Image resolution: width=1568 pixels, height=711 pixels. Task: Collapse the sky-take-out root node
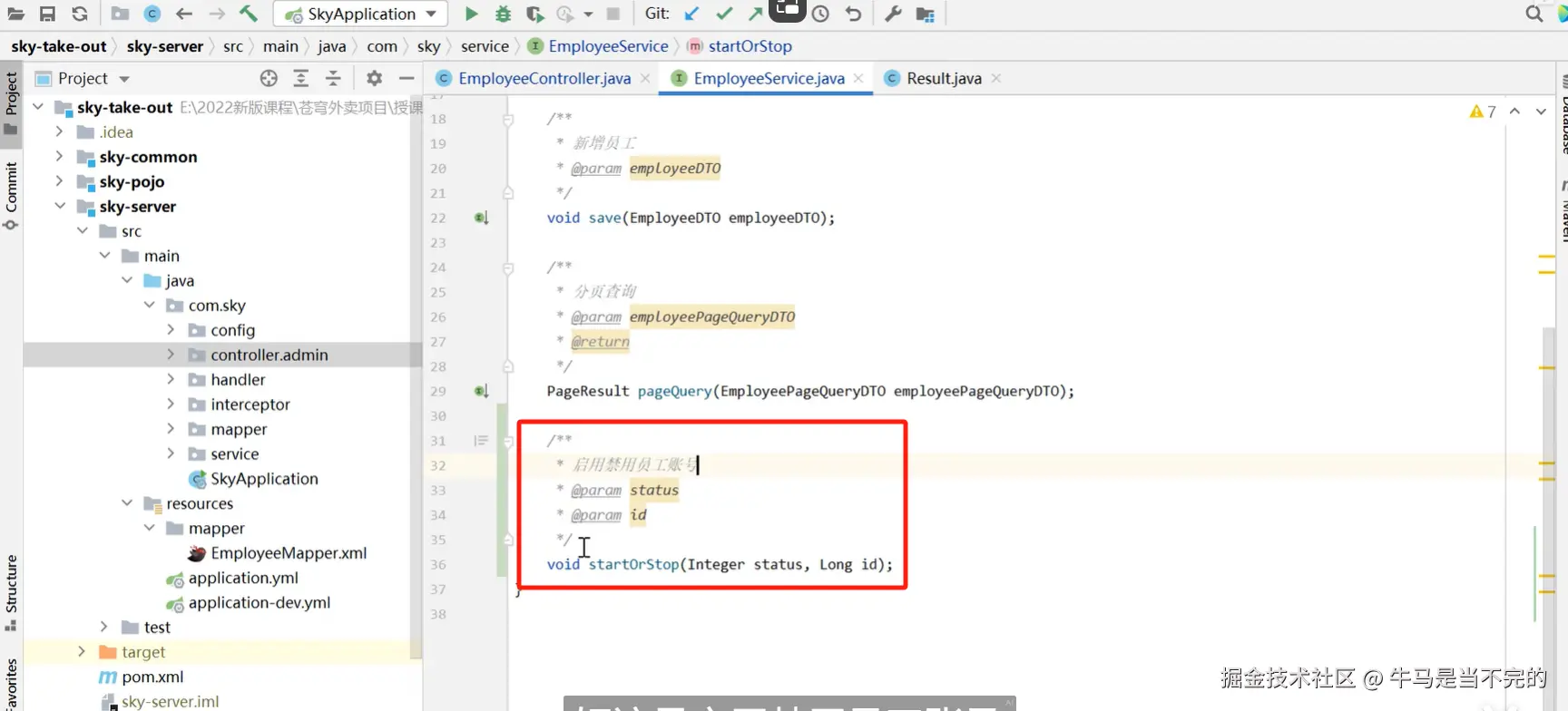click(x=38, y=107)
